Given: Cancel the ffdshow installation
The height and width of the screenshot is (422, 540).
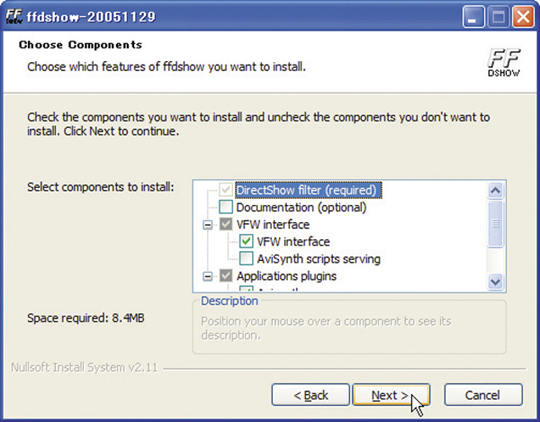Looking at the screenshot, I should click(x=483, y=395).
